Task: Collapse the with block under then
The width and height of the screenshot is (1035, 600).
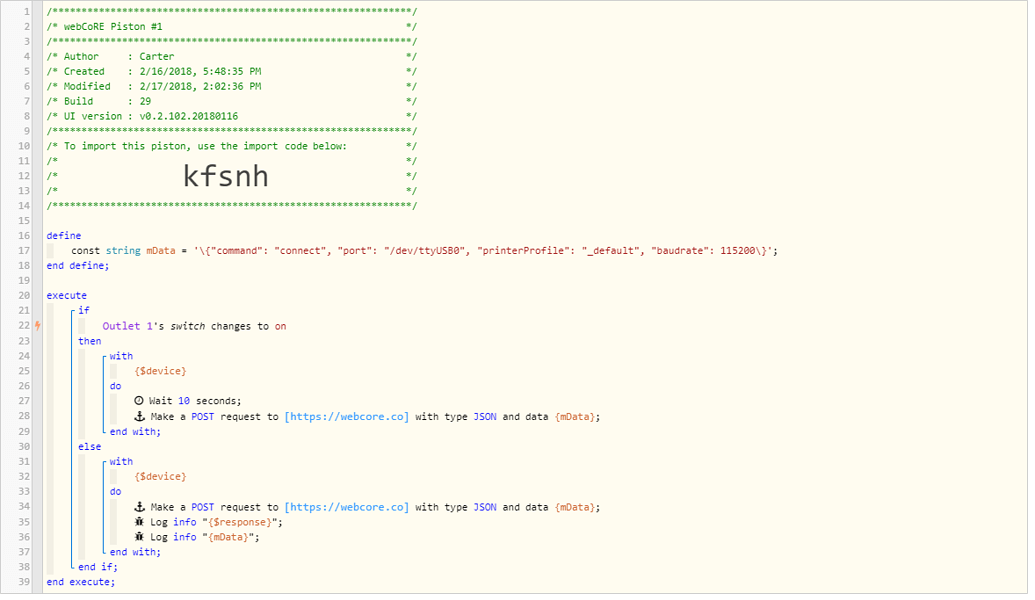Action: coord(104,355)
